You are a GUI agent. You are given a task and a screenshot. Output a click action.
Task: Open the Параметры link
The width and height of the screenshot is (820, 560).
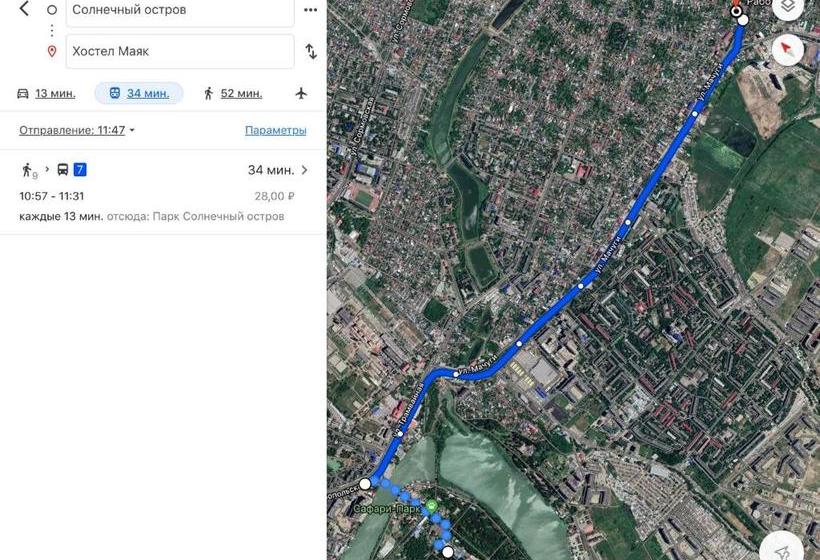click(276, 130)
